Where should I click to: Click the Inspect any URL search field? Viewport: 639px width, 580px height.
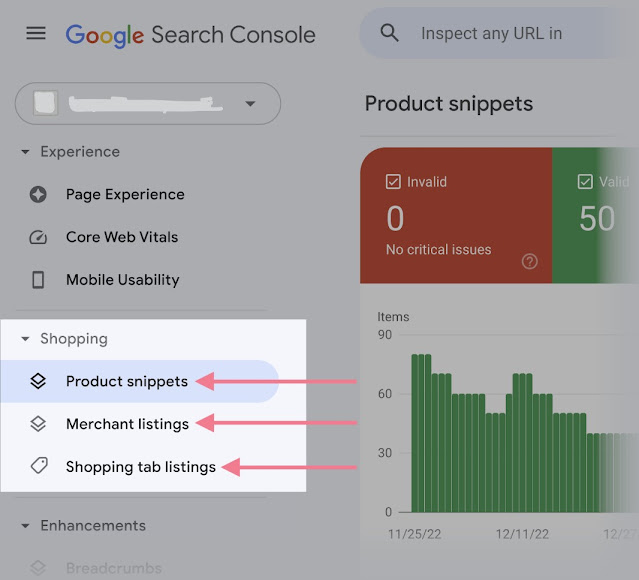(500, 34)
